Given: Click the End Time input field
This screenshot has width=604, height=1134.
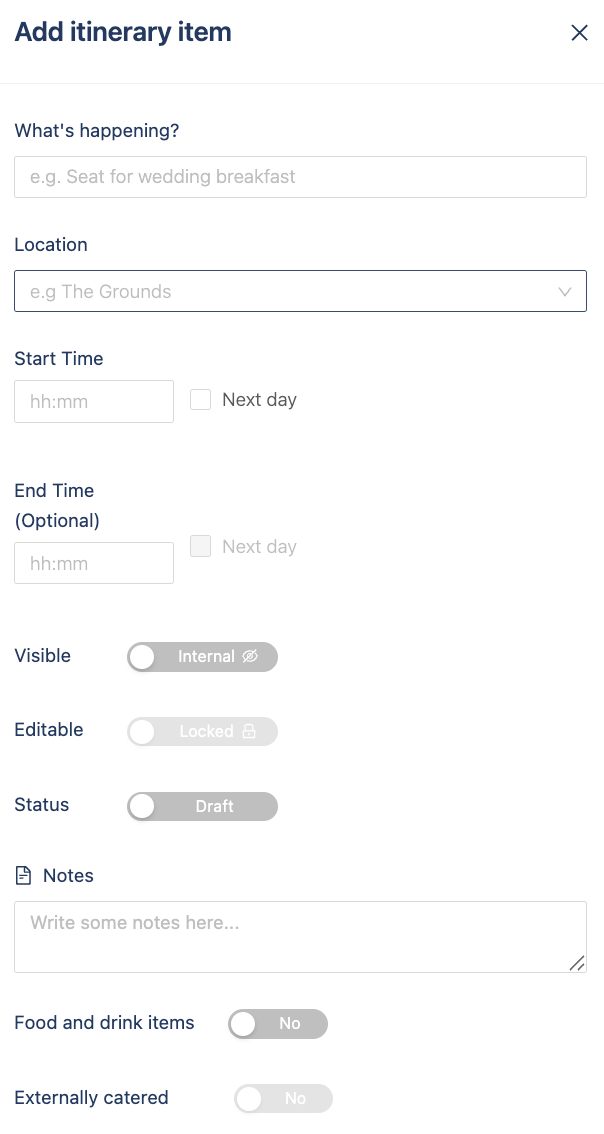Looking at the screenshot, I should [x=94, y=563].
